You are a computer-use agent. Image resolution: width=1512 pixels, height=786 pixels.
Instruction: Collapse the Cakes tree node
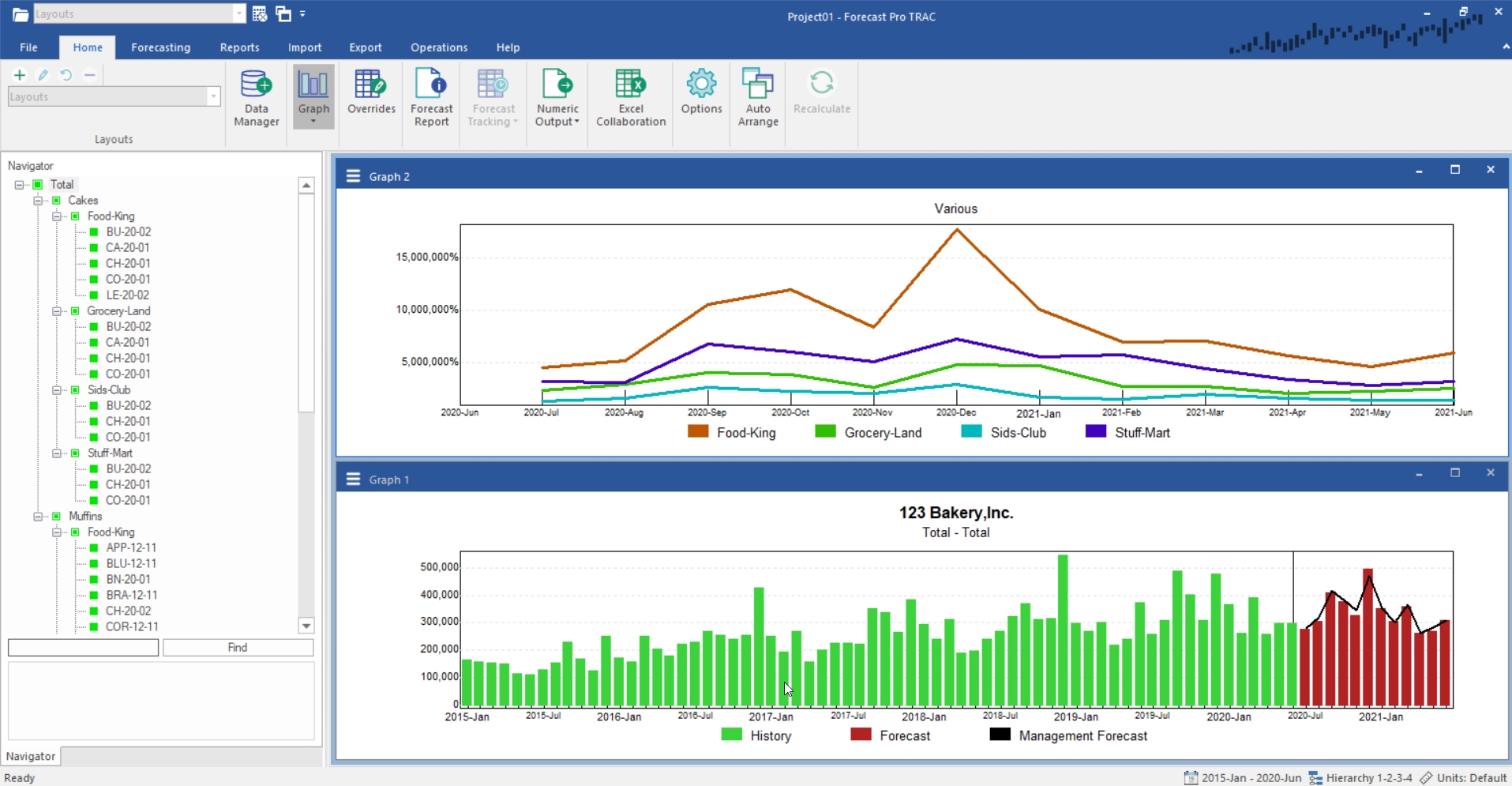click(x=38, y=201)
